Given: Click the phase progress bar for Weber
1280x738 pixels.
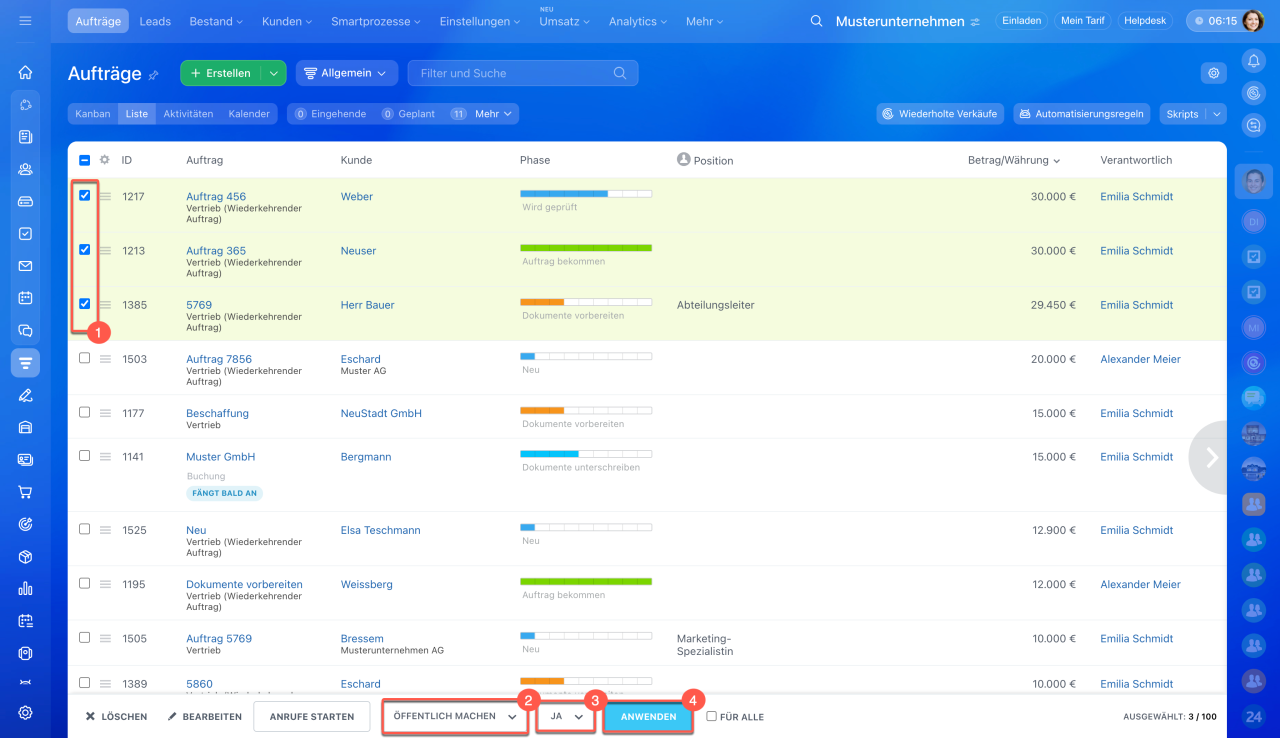Looking at the screenshot, I should pos(586,193).
